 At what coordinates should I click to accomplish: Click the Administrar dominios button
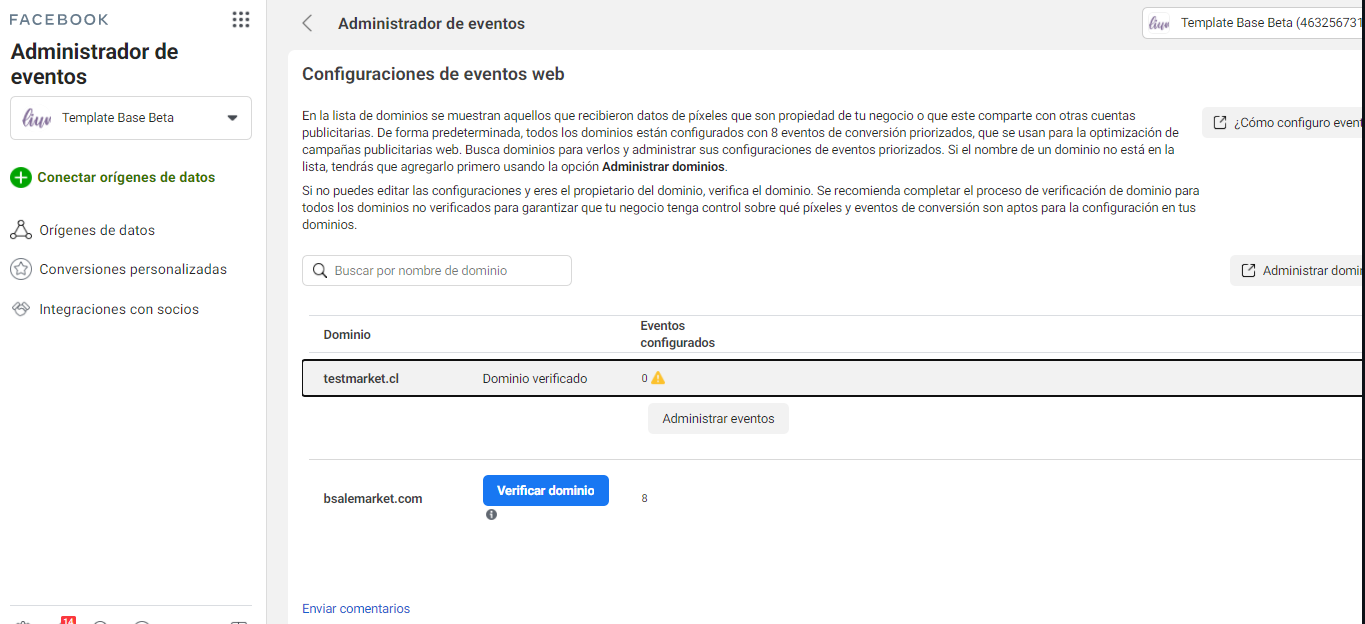(x=1297, y=270)
